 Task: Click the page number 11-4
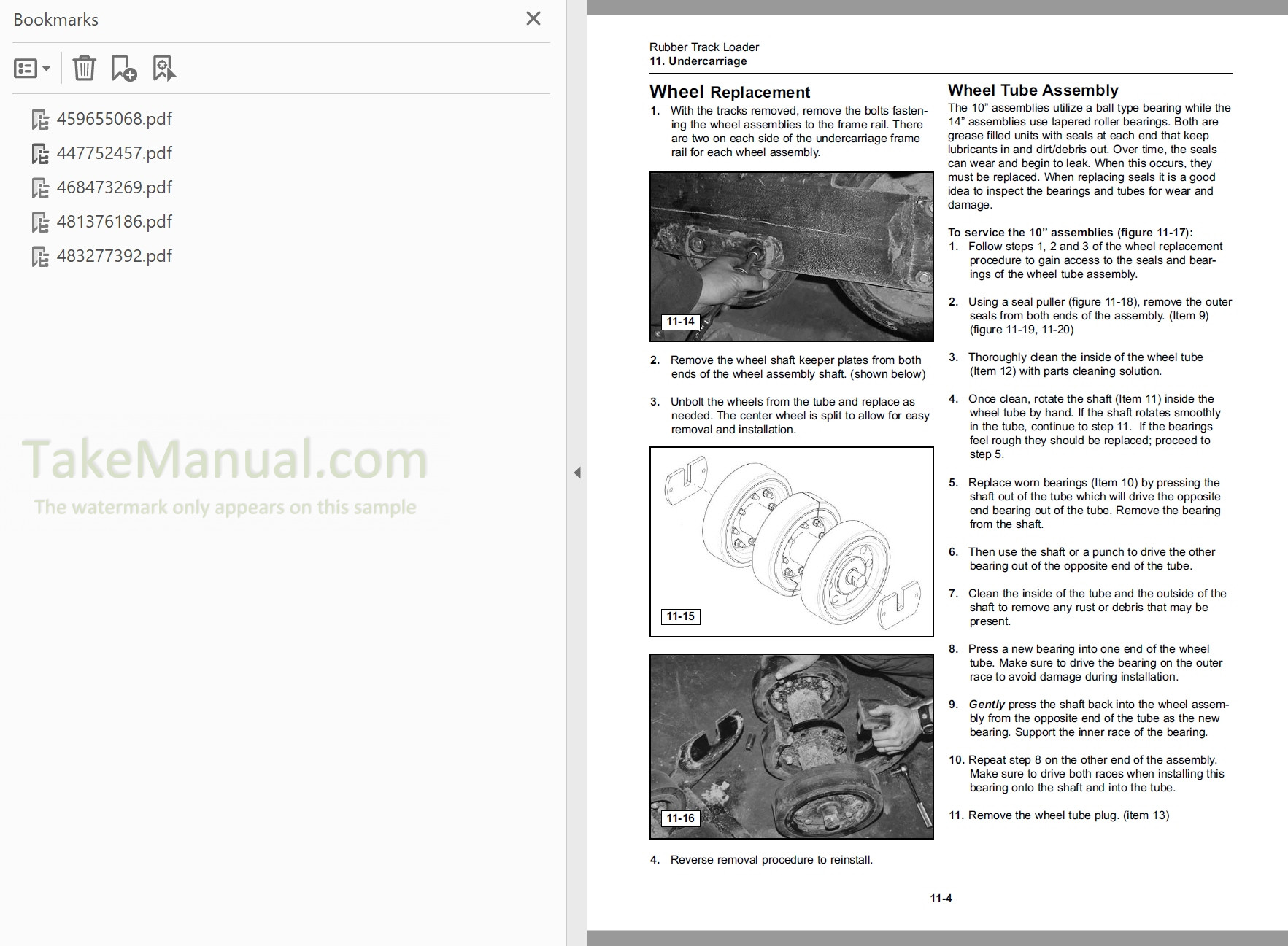point(940,898)
